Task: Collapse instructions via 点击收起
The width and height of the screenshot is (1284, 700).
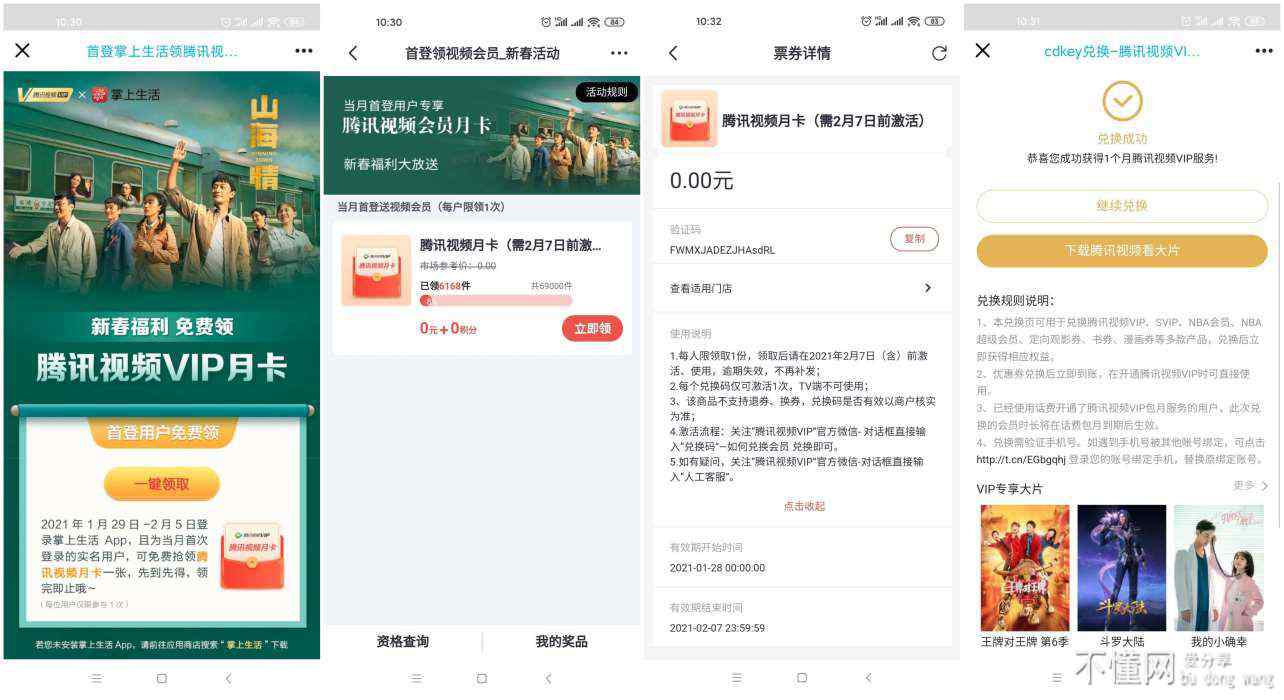Action: pos(804,506)
